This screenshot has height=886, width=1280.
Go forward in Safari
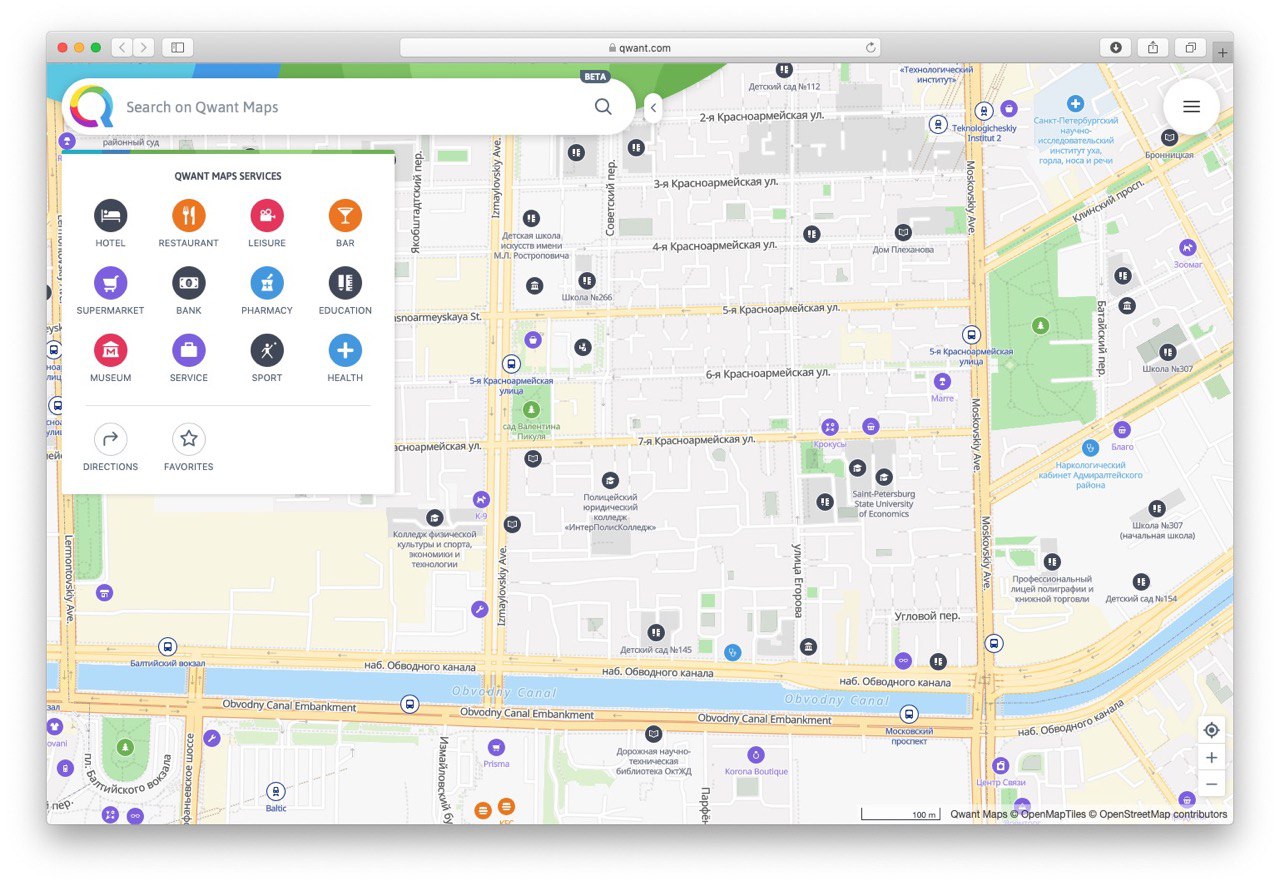click(145, 47)
